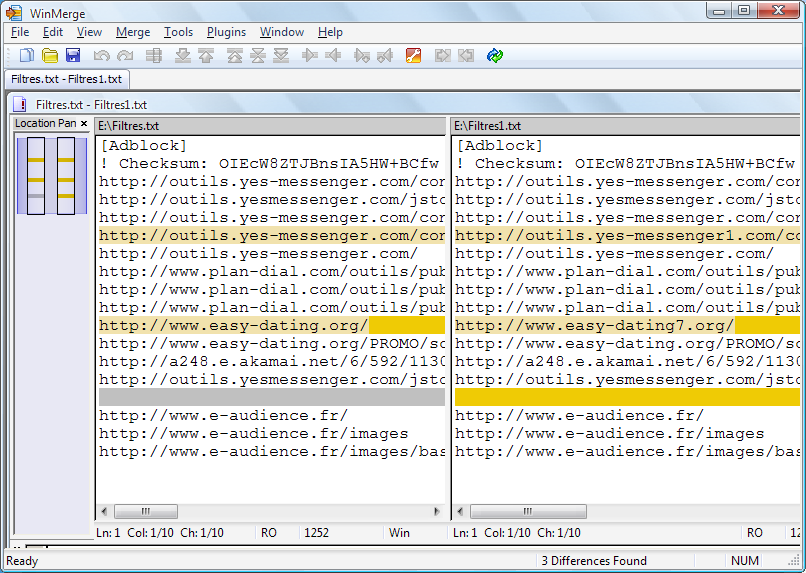806x573 pixels.
Task: Click the left pane RO status indicator
Action: click(269, 533)
